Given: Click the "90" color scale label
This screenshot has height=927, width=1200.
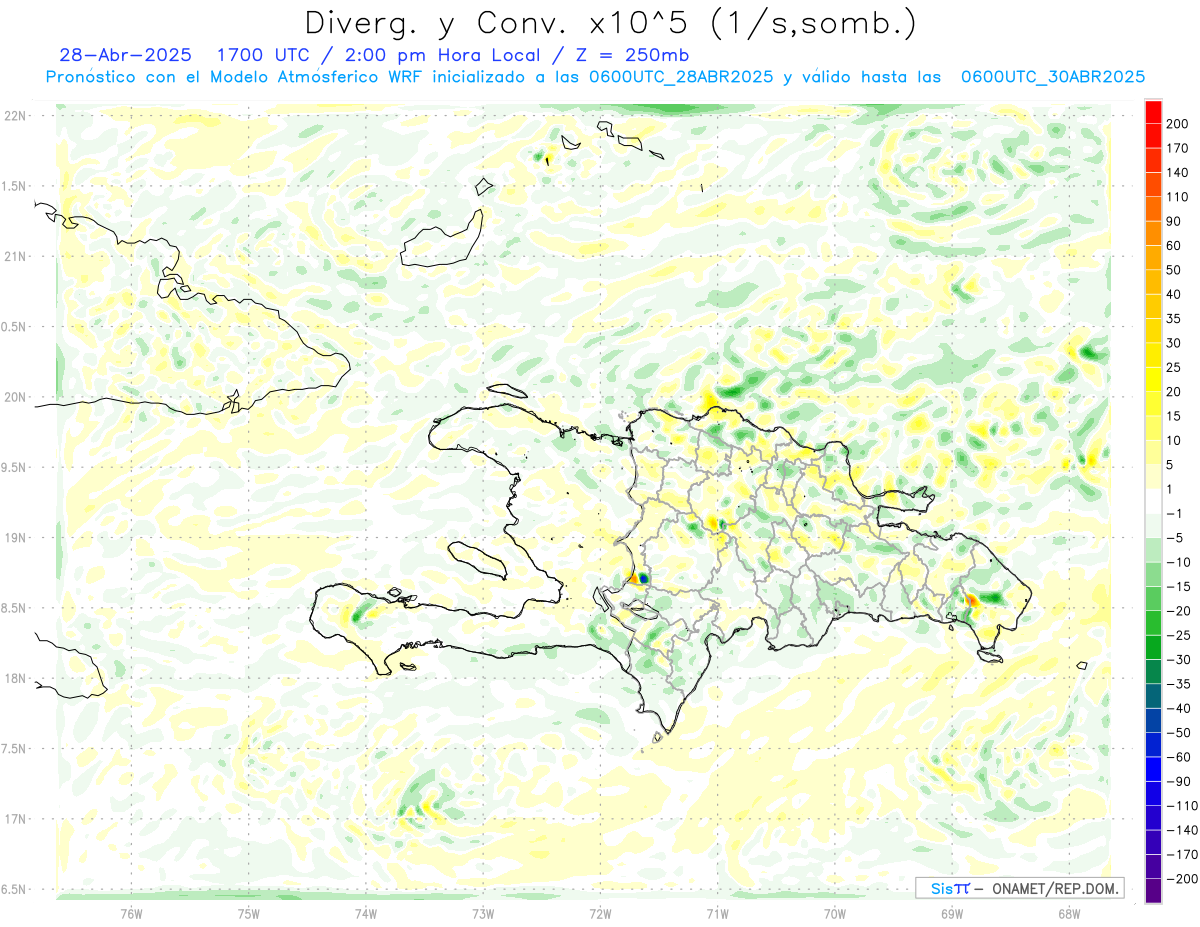Looking at the screenshot, I should 1174,221.
